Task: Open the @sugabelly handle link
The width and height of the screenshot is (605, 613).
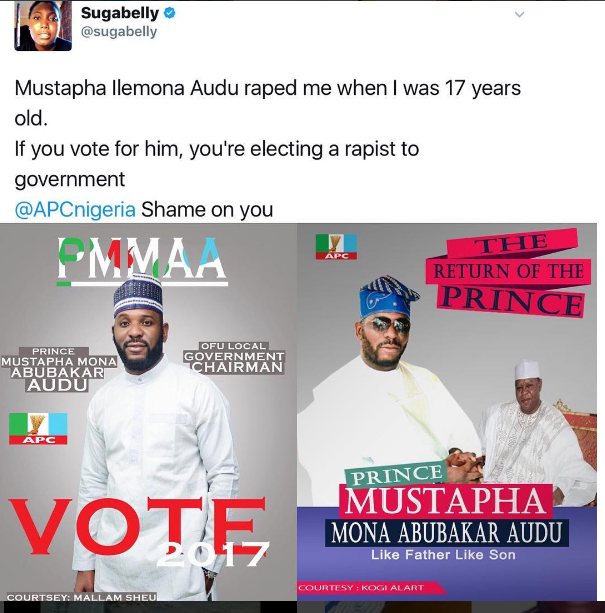Action: point(118,33)
